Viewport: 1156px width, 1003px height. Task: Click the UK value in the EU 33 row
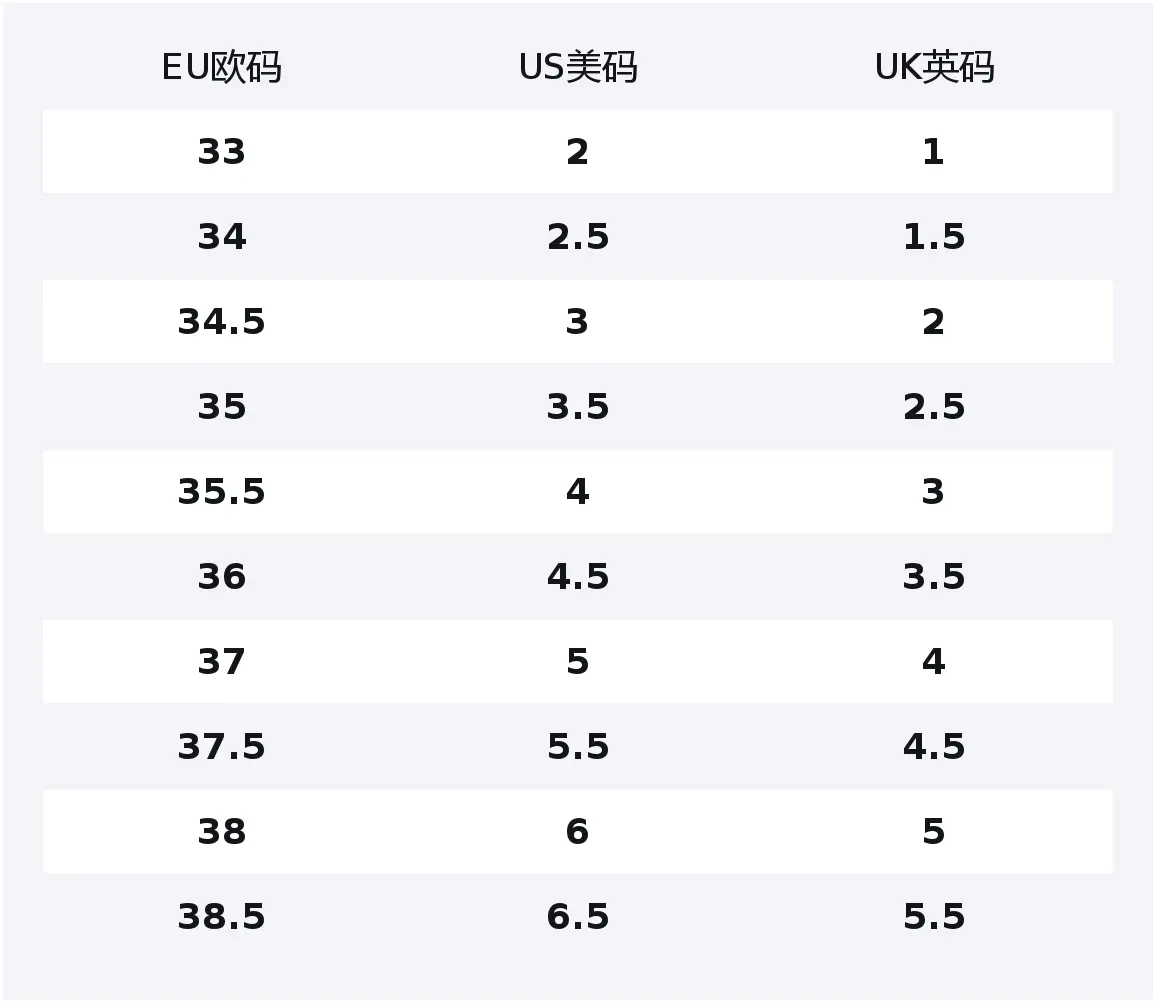pyautogui.click(x=933, y=152)
